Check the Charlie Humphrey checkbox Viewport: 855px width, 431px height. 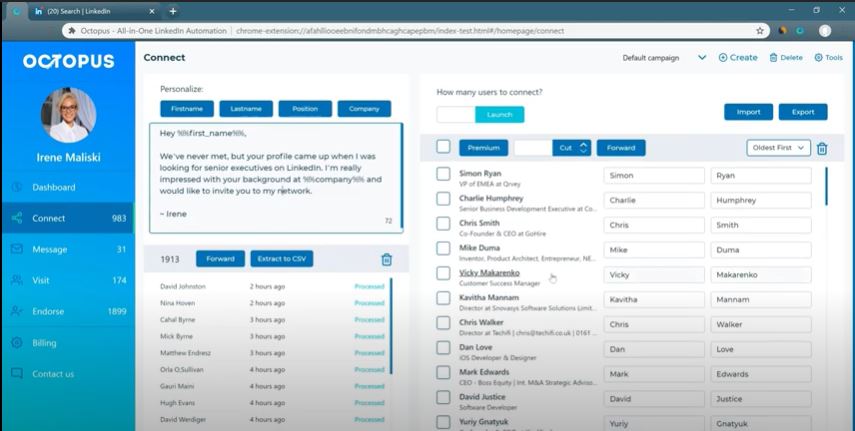click(x=443, y=199)
